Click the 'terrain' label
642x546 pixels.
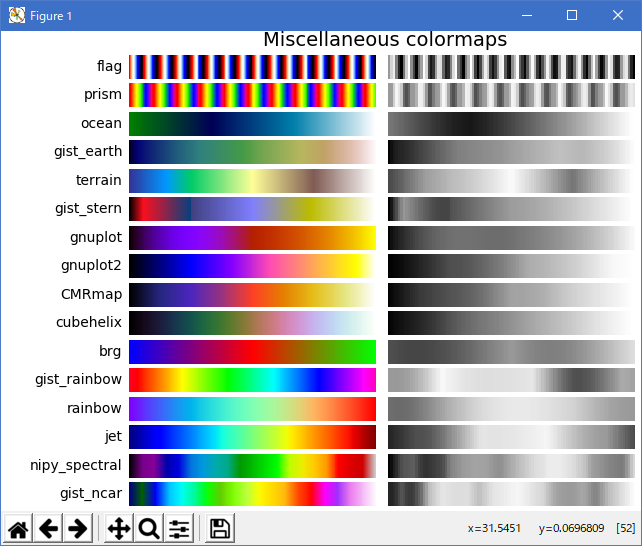(x=99, y=180)
